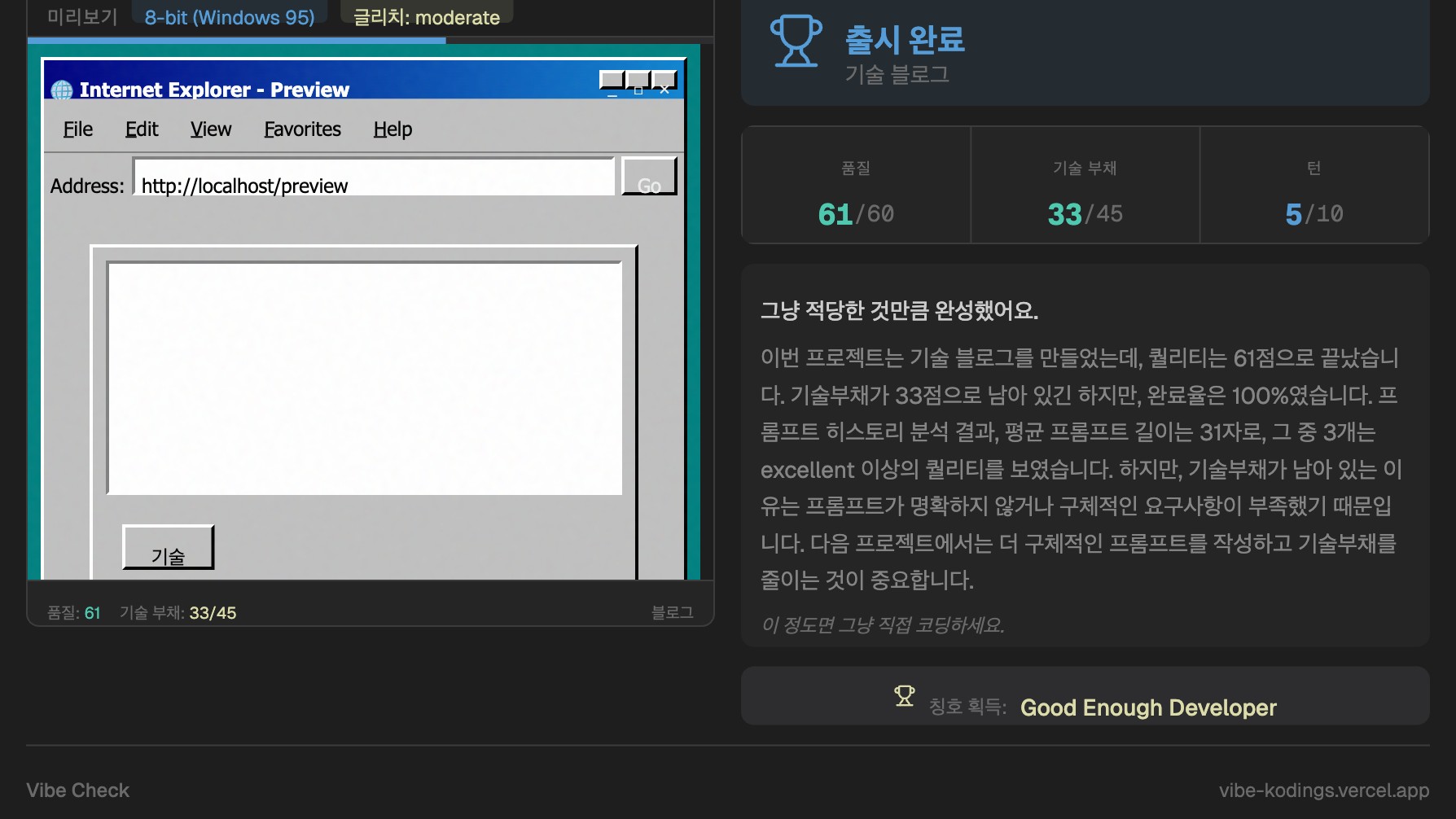Click the Internet Explorer globe icon
This screenshot has width=1456, height=819.
coord(62,90)
